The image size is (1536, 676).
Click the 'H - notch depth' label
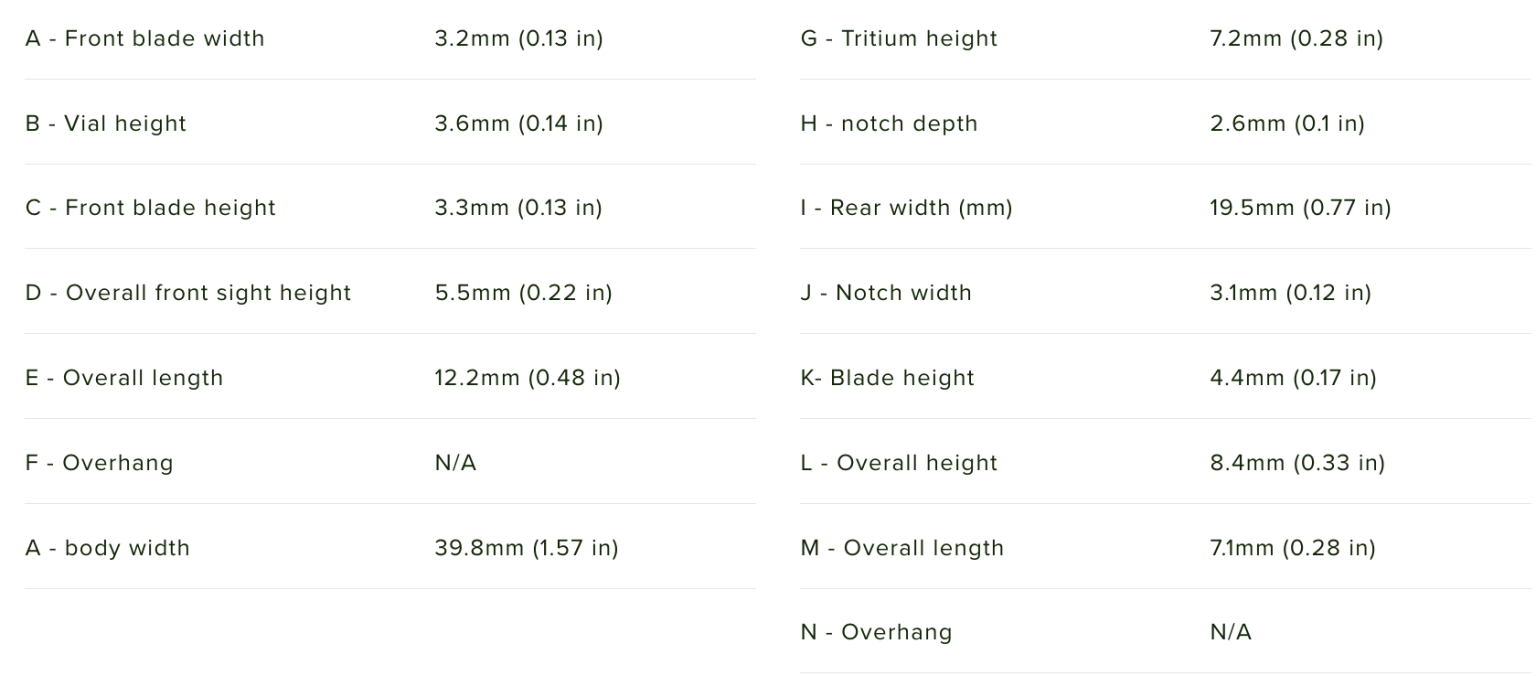pos(889,124)
